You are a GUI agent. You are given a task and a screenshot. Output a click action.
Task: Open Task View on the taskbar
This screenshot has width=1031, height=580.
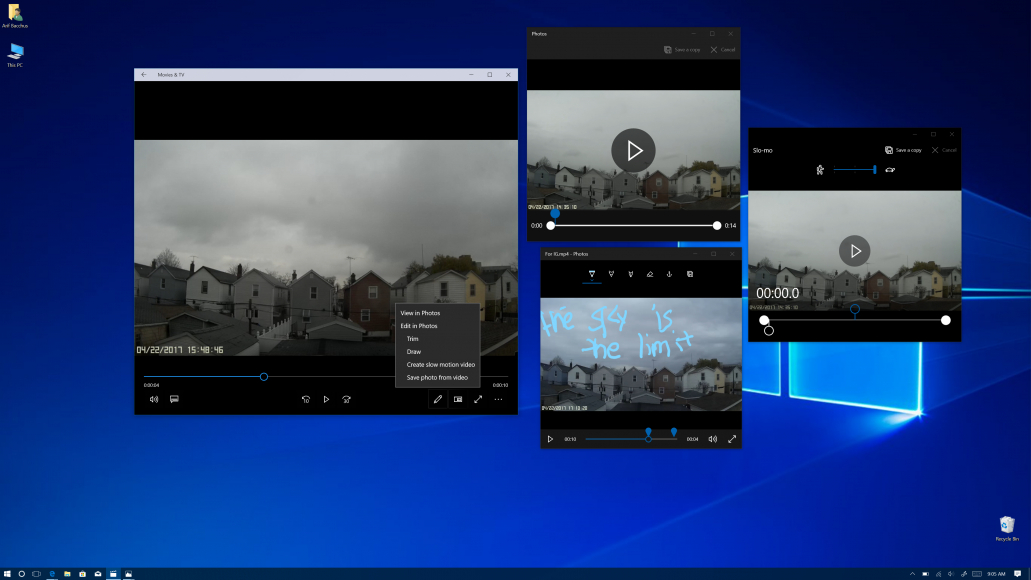37,574
